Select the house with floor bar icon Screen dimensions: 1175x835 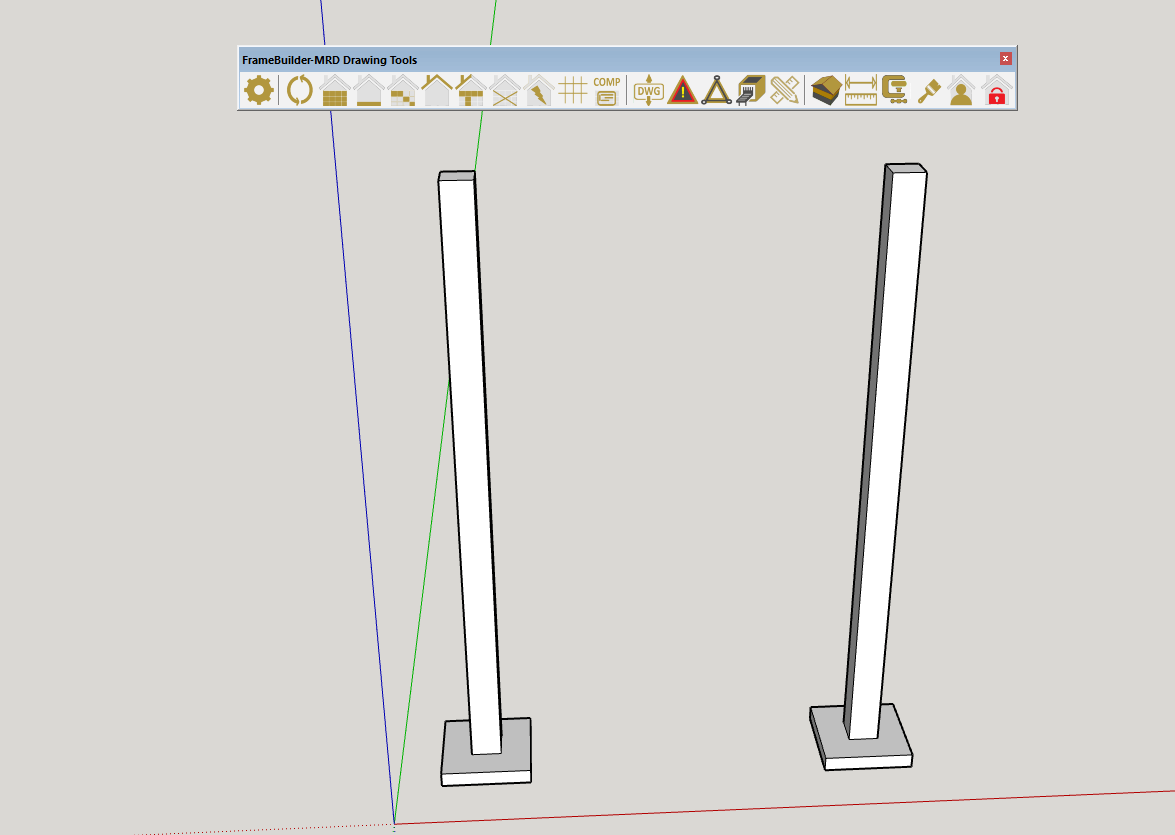(x=369, y=90)
